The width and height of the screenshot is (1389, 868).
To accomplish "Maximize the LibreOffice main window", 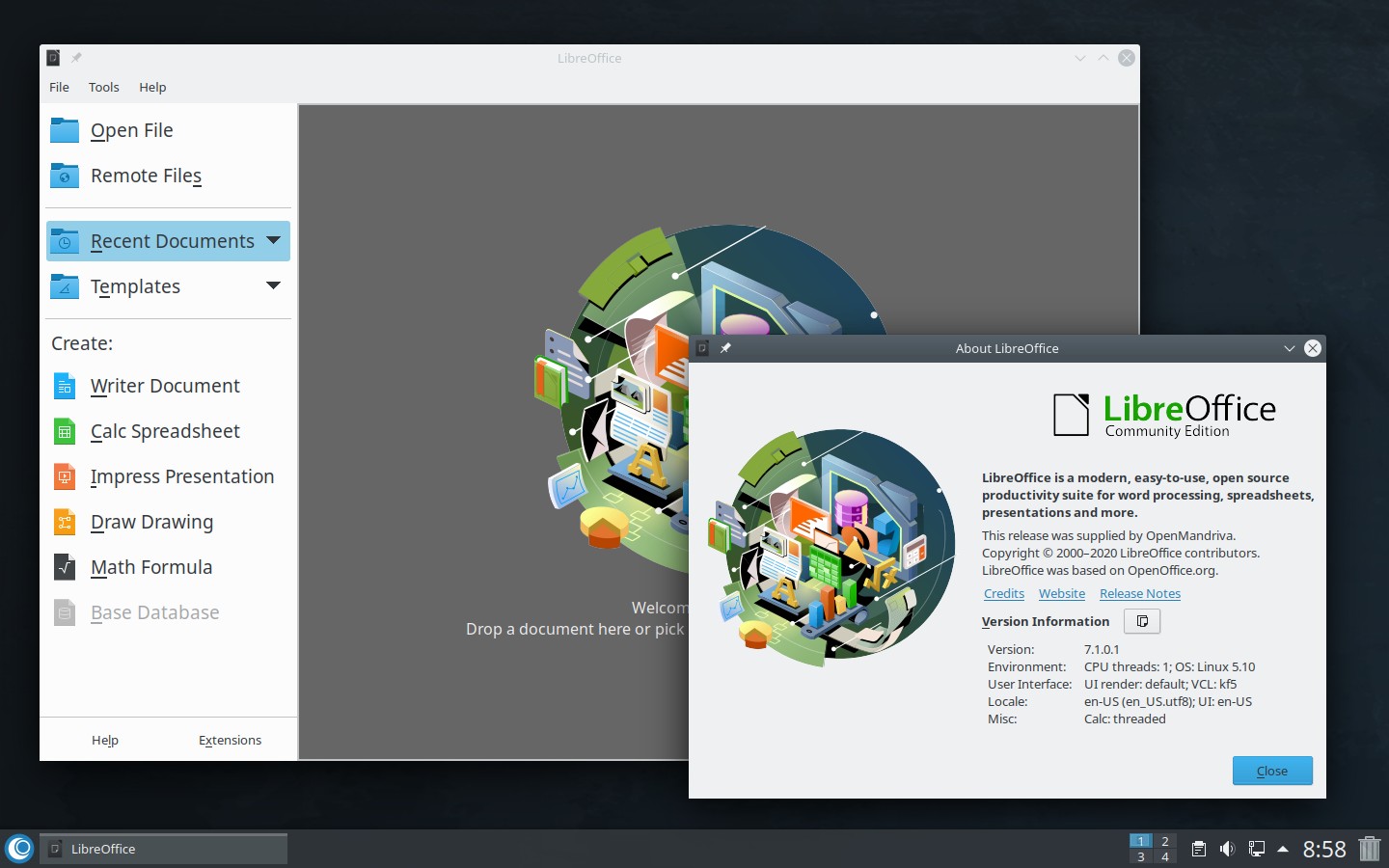I will tap(1103, 58).
